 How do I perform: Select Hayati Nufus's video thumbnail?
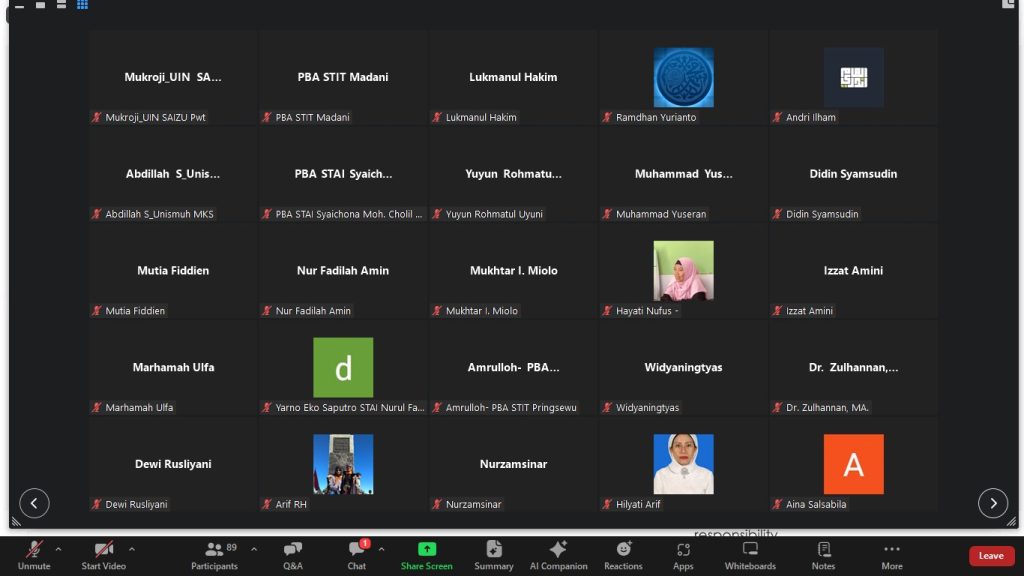(x=683, y=270)
